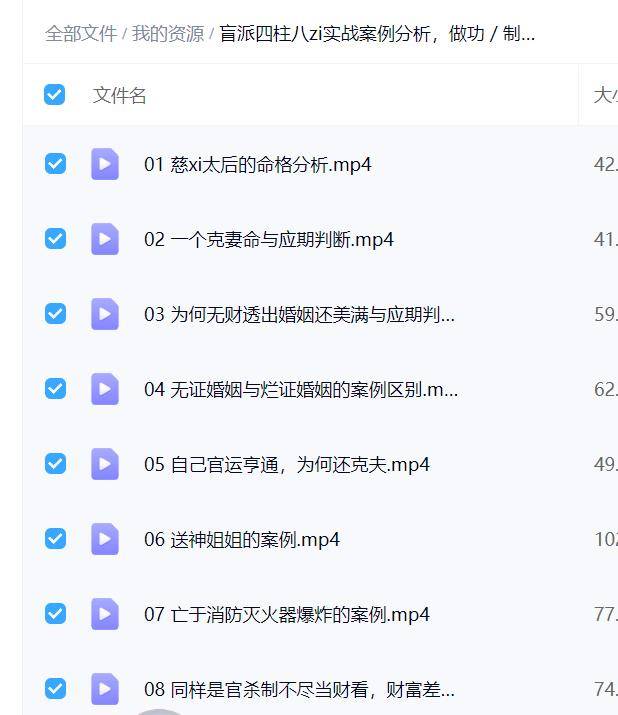Click video file icon of the 03 file
This screenshot has width=618, height=715.
[105, 314]
